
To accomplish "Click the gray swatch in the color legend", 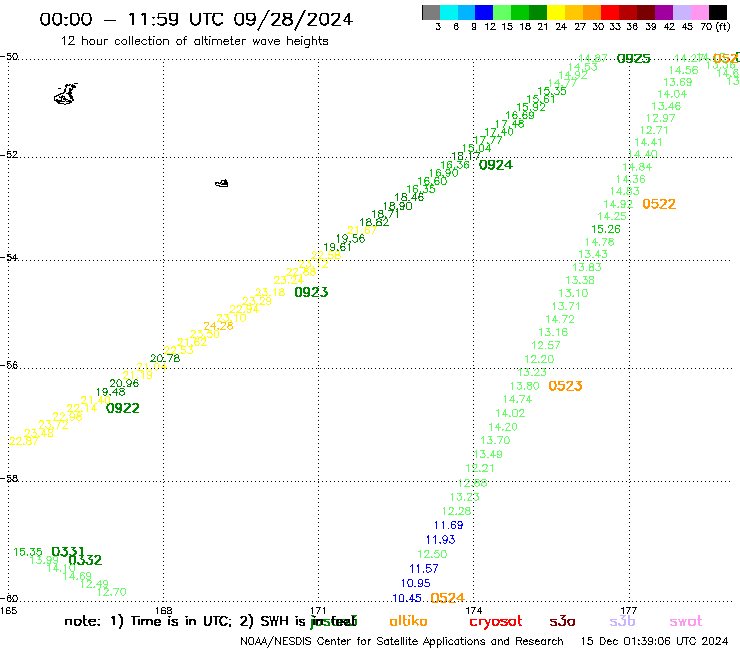I will pos(431,12).
